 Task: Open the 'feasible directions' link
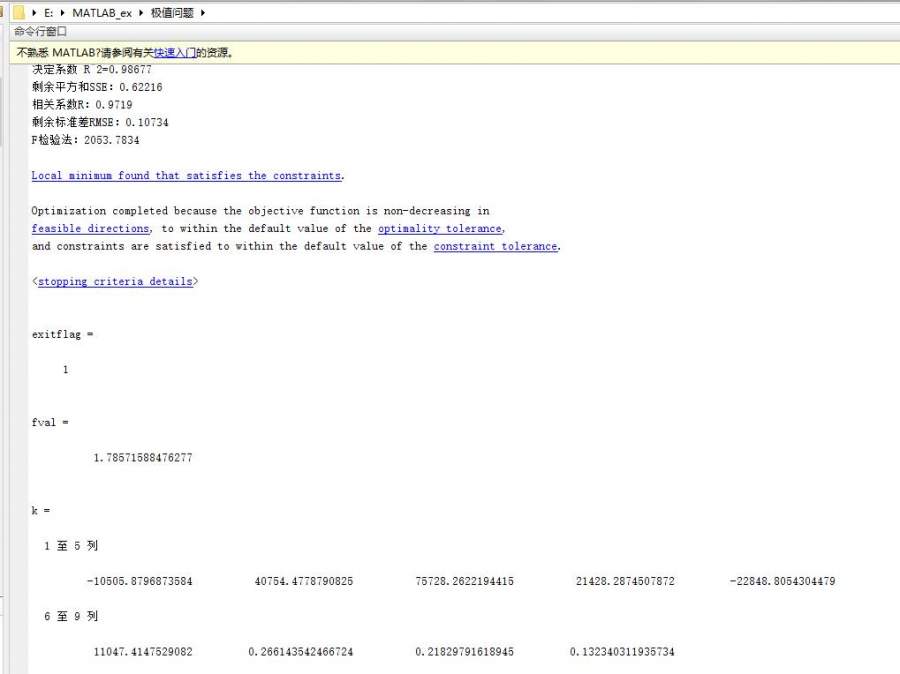click(x=90, y=228)
